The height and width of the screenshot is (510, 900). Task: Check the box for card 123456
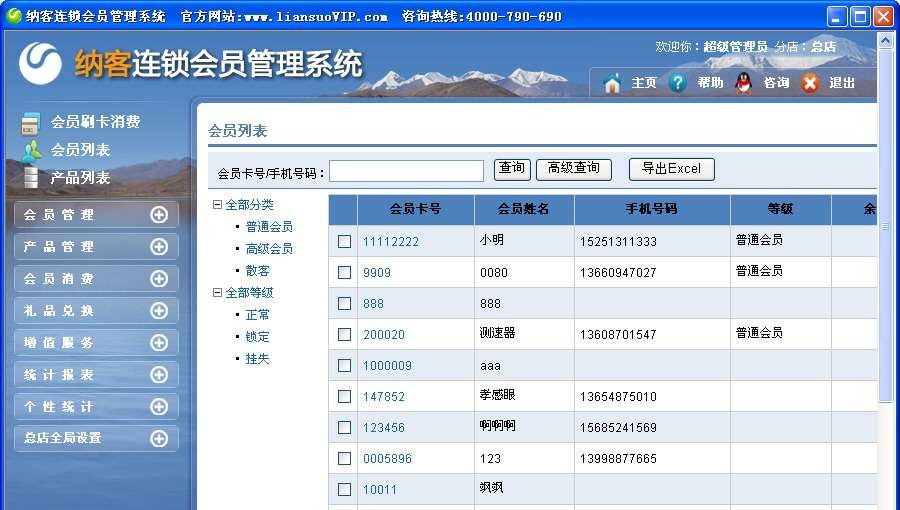(344, 427)
